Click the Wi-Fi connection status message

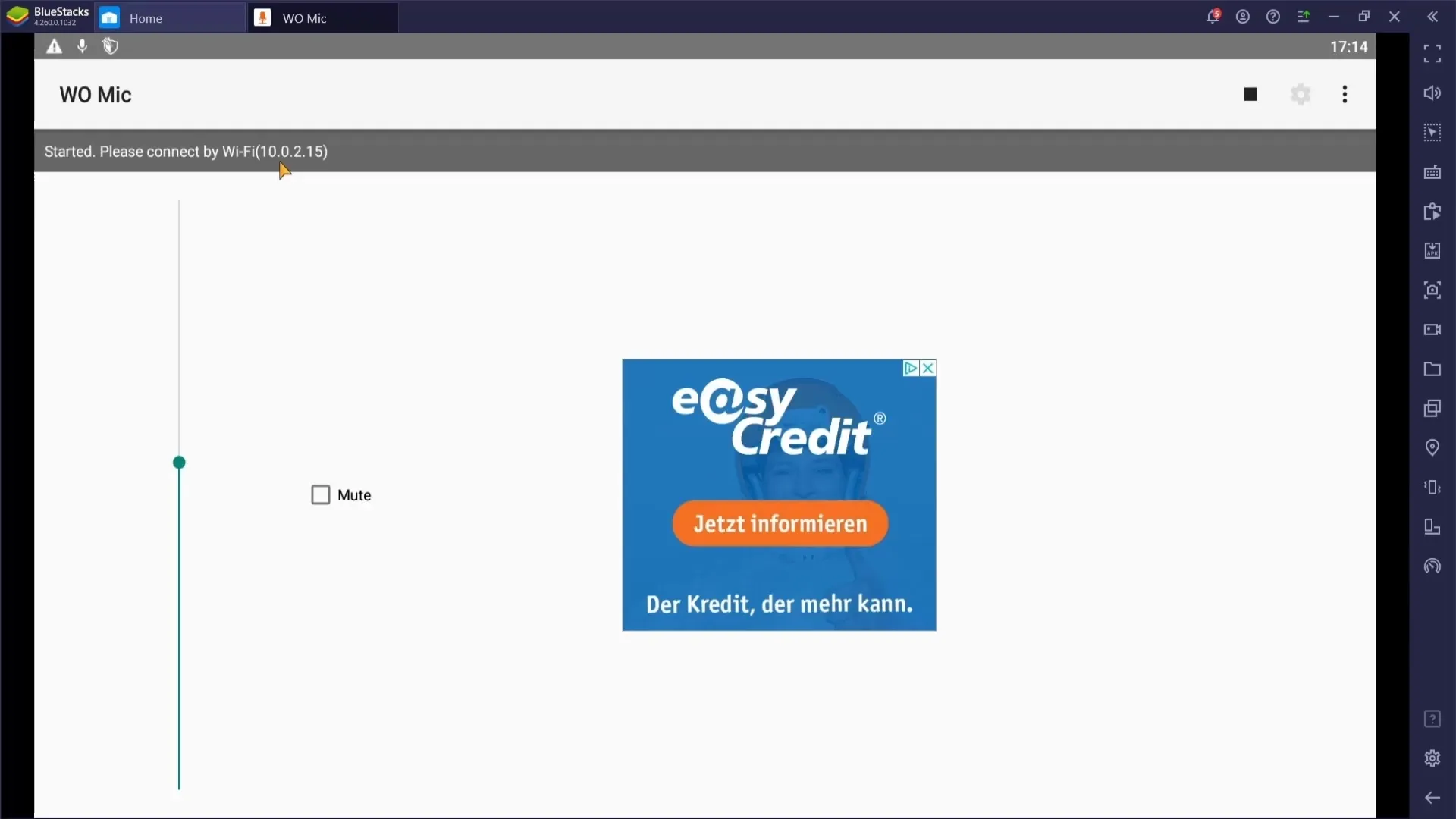tap(186, 151)
